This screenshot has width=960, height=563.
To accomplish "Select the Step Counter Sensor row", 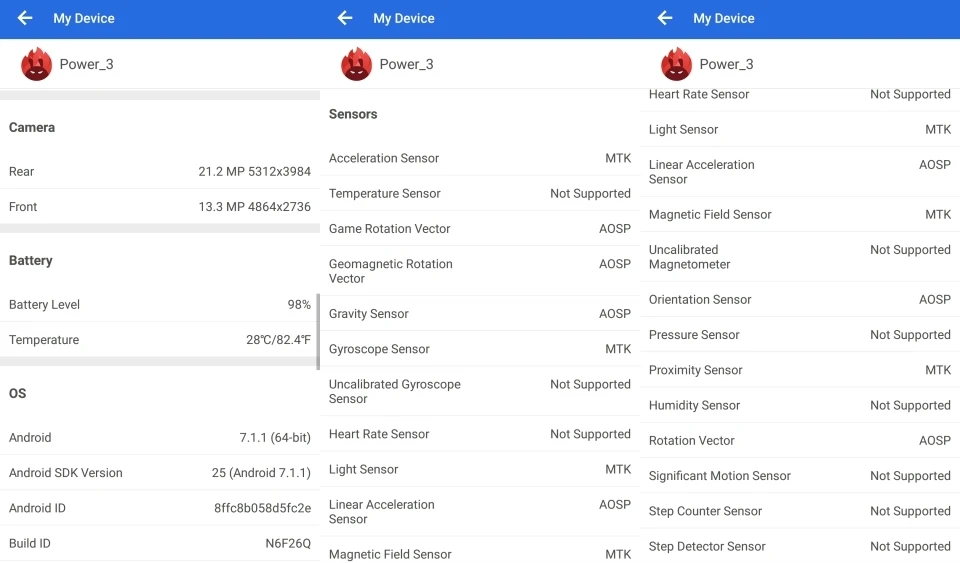I will (x=800, y=511).
